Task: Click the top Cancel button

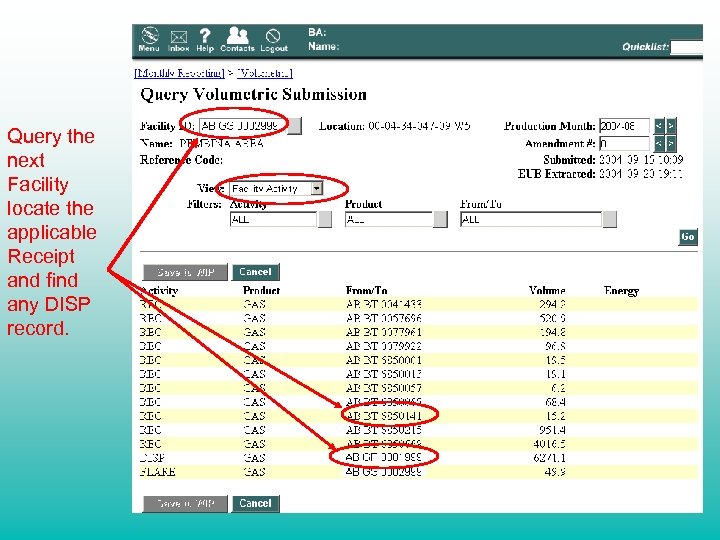Action: [255, 272]
